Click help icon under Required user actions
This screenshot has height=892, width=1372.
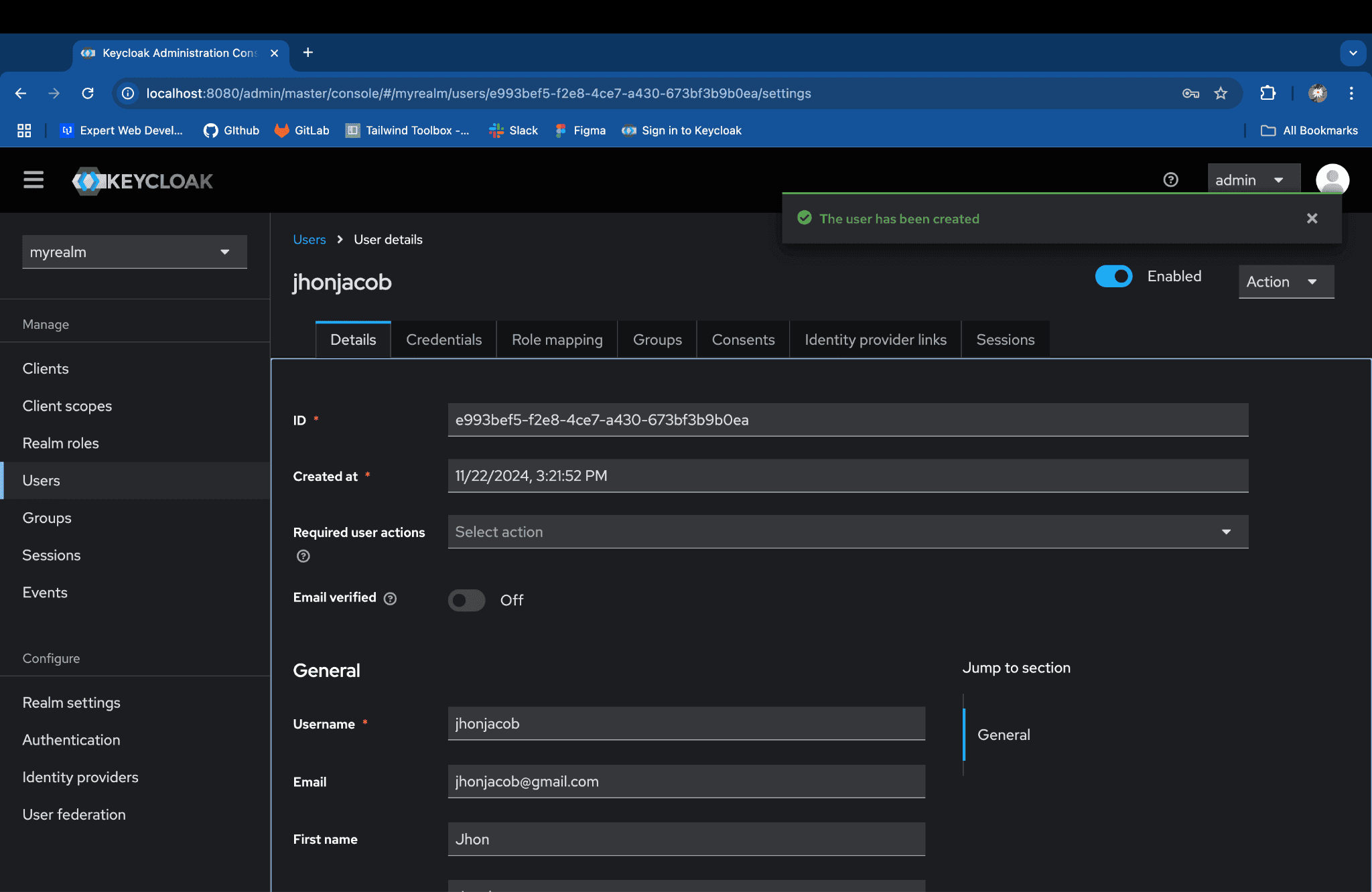click(x=303, y=556)
